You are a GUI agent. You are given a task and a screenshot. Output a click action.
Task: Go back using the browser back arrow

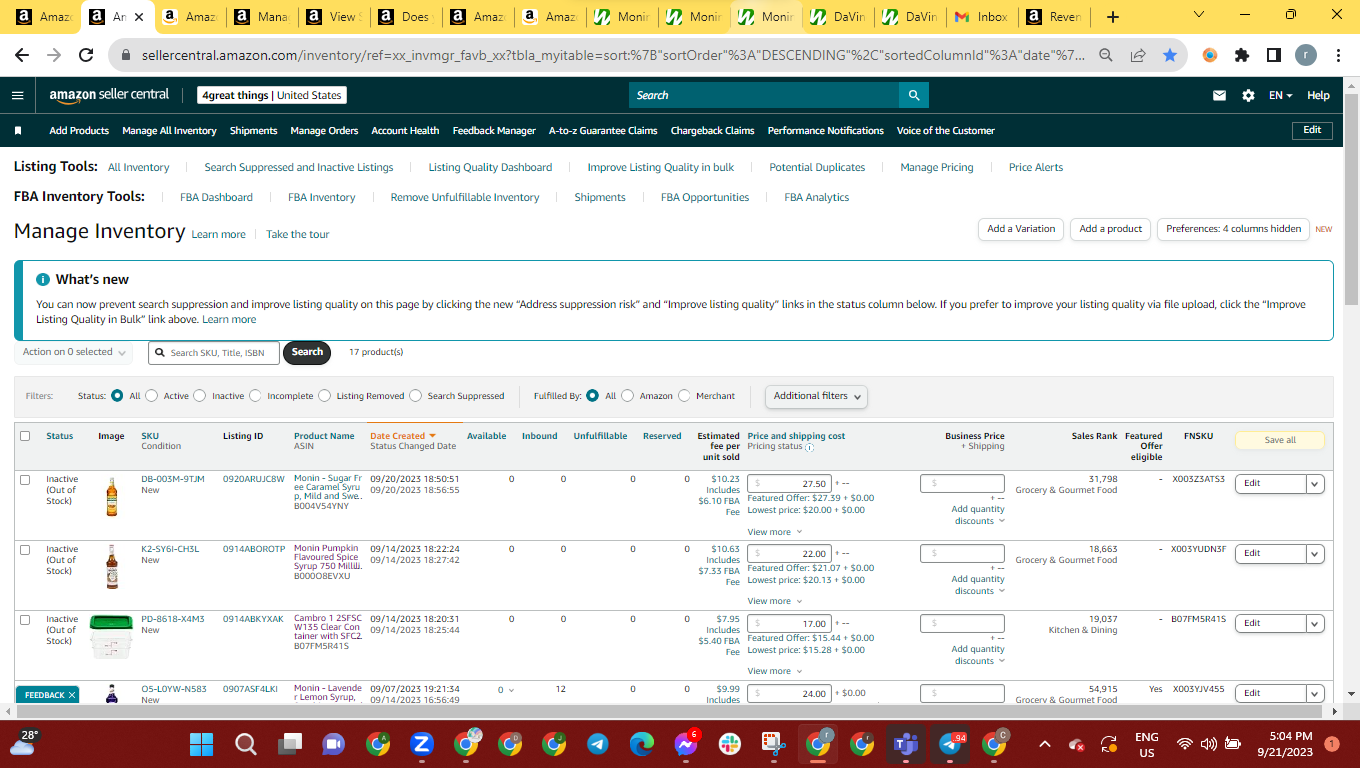tap(22, 55)
